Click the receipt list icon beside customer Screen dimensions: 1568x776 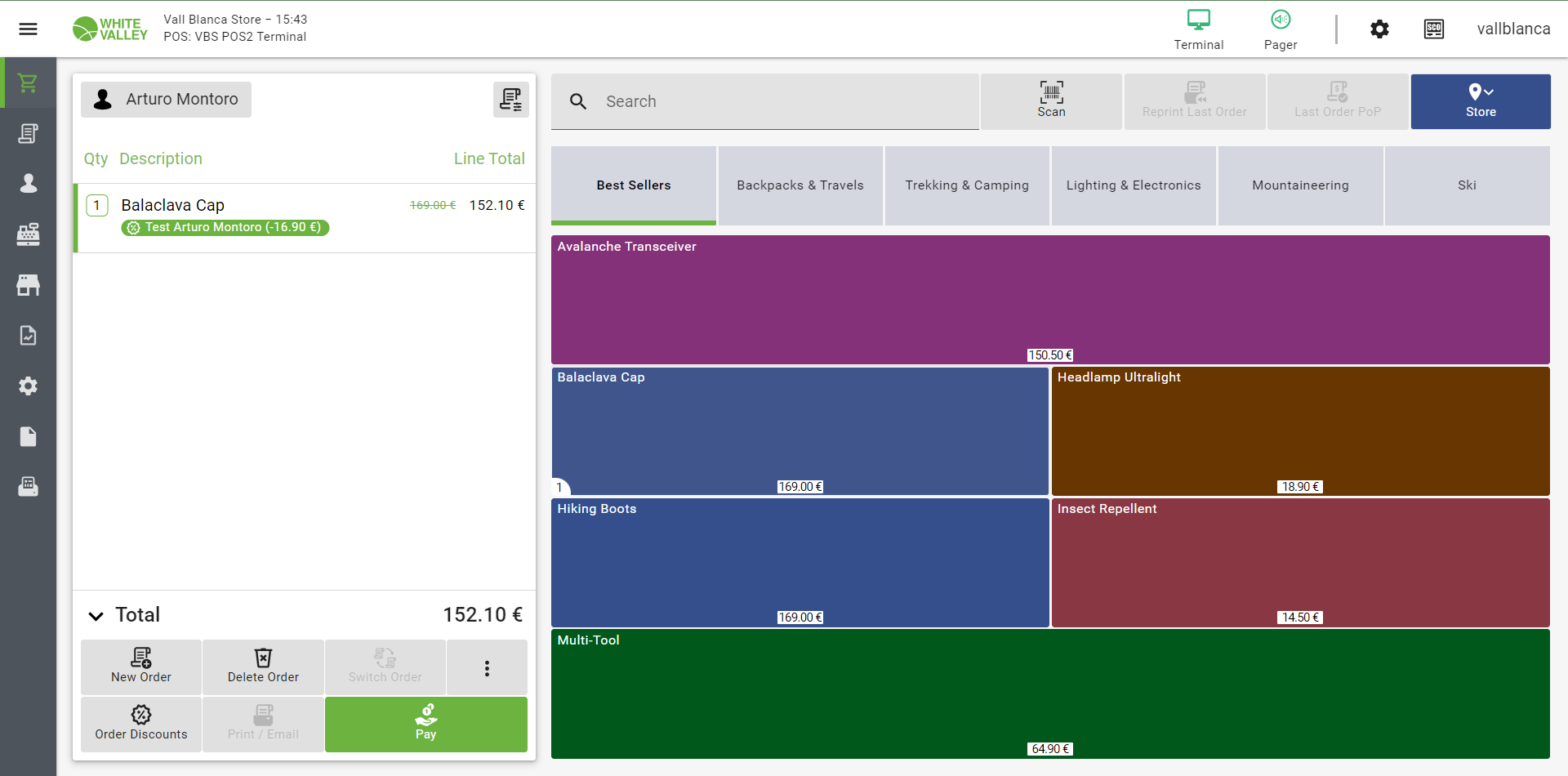510,100
